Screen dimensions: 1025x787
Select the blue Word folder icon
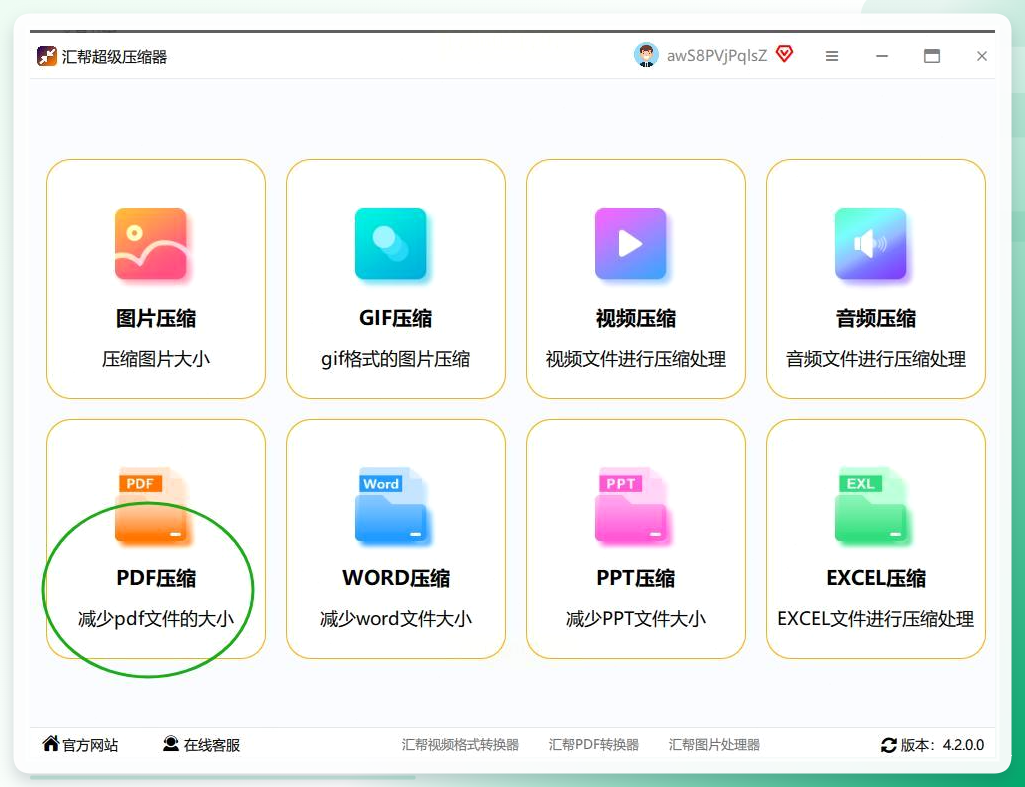coord(391,506)
